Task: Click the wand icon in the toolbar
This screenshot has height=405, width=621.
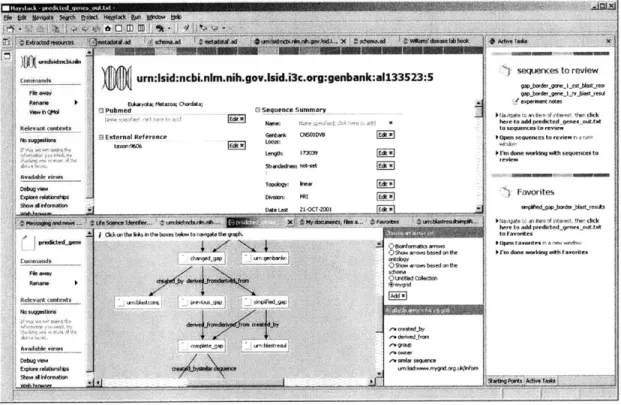Action: [x=186, y=28]
